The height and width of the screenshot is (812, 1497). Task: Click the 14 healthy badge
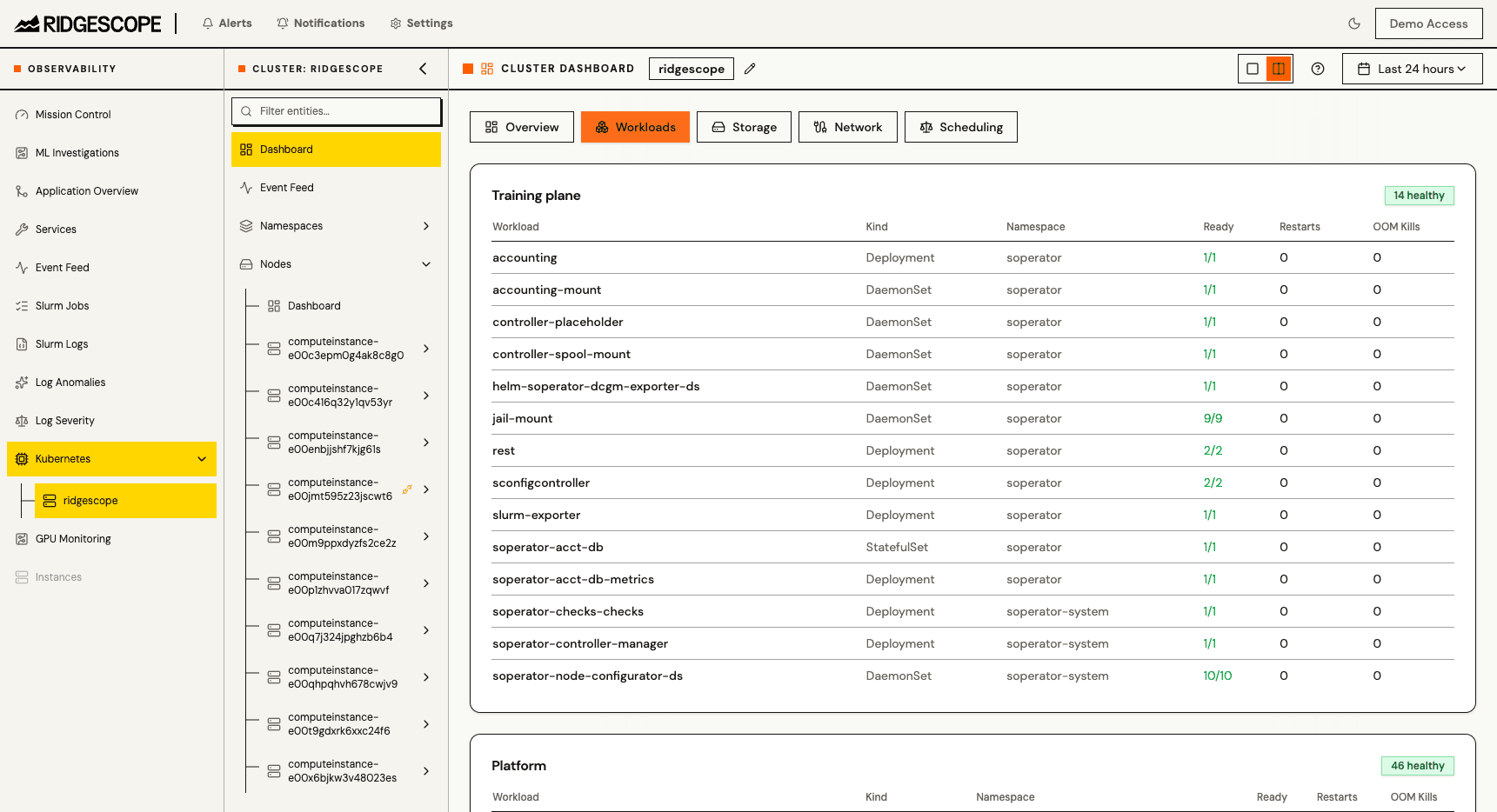[1419, 196]
